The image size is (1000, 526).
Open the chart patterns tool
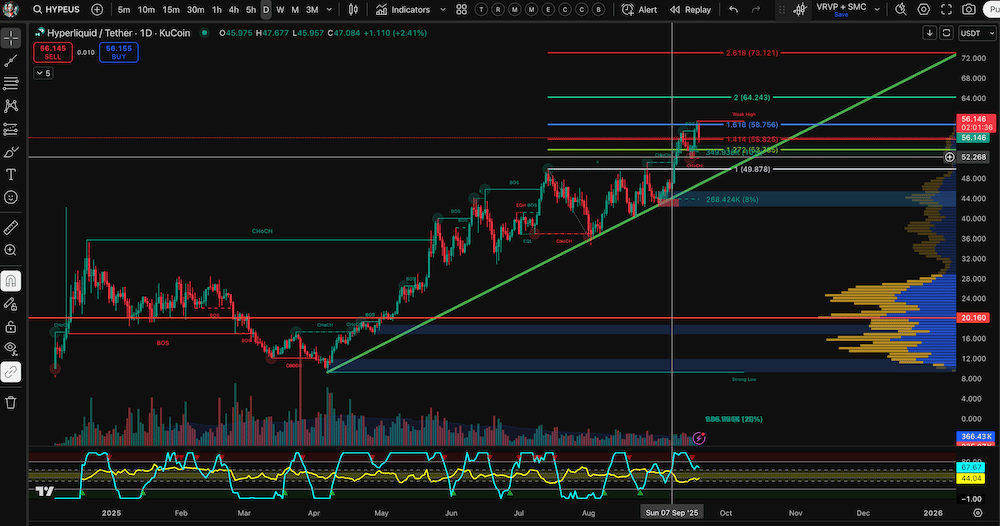pyautogui.click(x=11, y=106)
